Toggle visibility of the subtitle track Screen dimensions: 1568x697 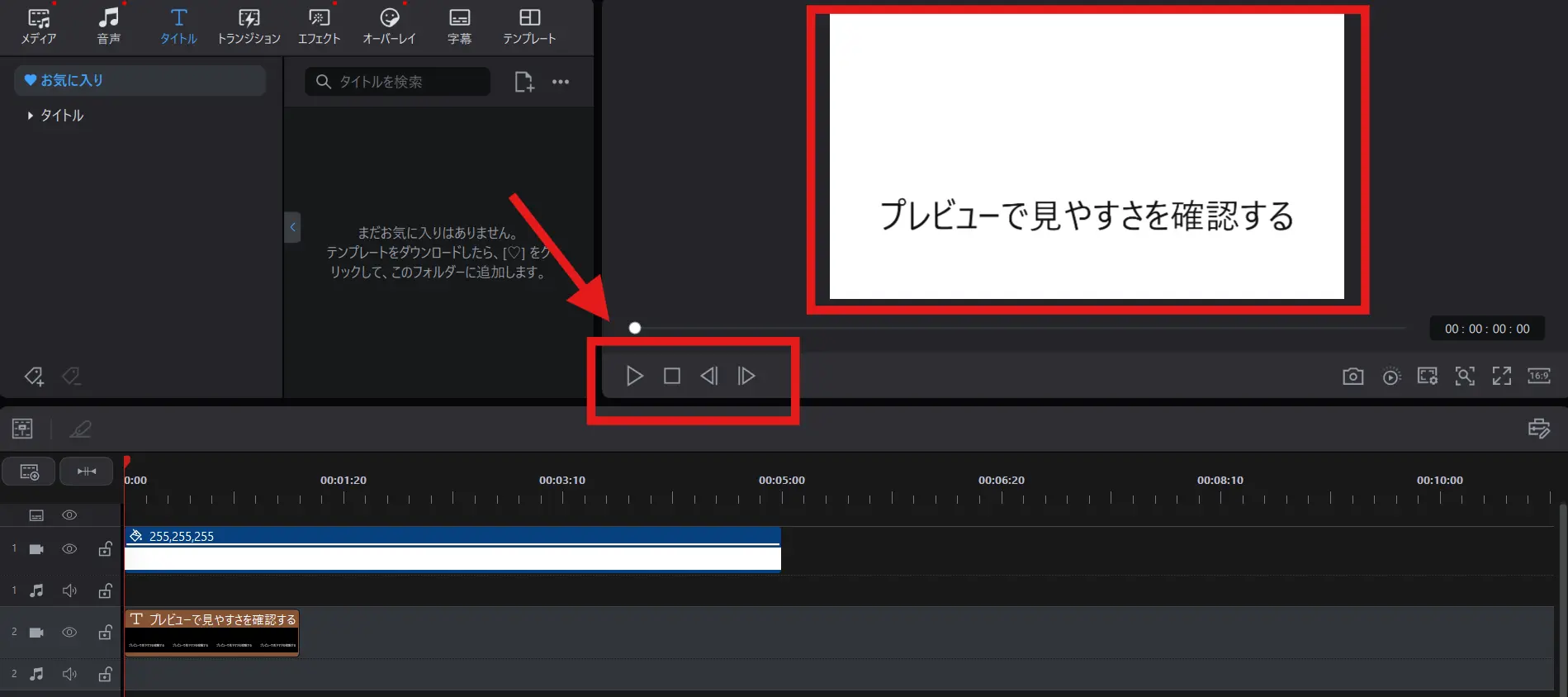(x=69, y=515)
